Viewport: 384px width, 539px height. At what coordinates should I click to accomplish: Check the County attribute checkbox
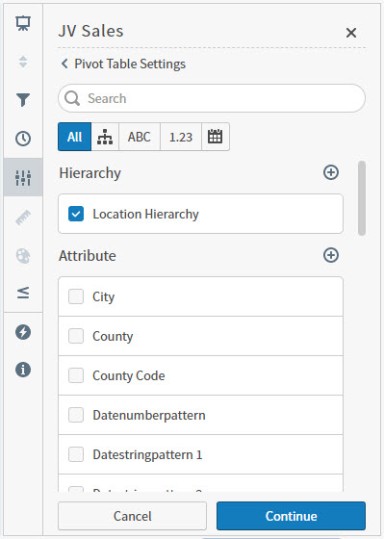pos(76,336)
